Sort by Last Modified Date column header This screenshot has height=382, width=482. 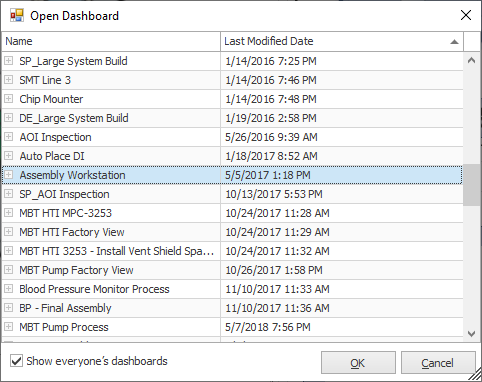(342, 41)
